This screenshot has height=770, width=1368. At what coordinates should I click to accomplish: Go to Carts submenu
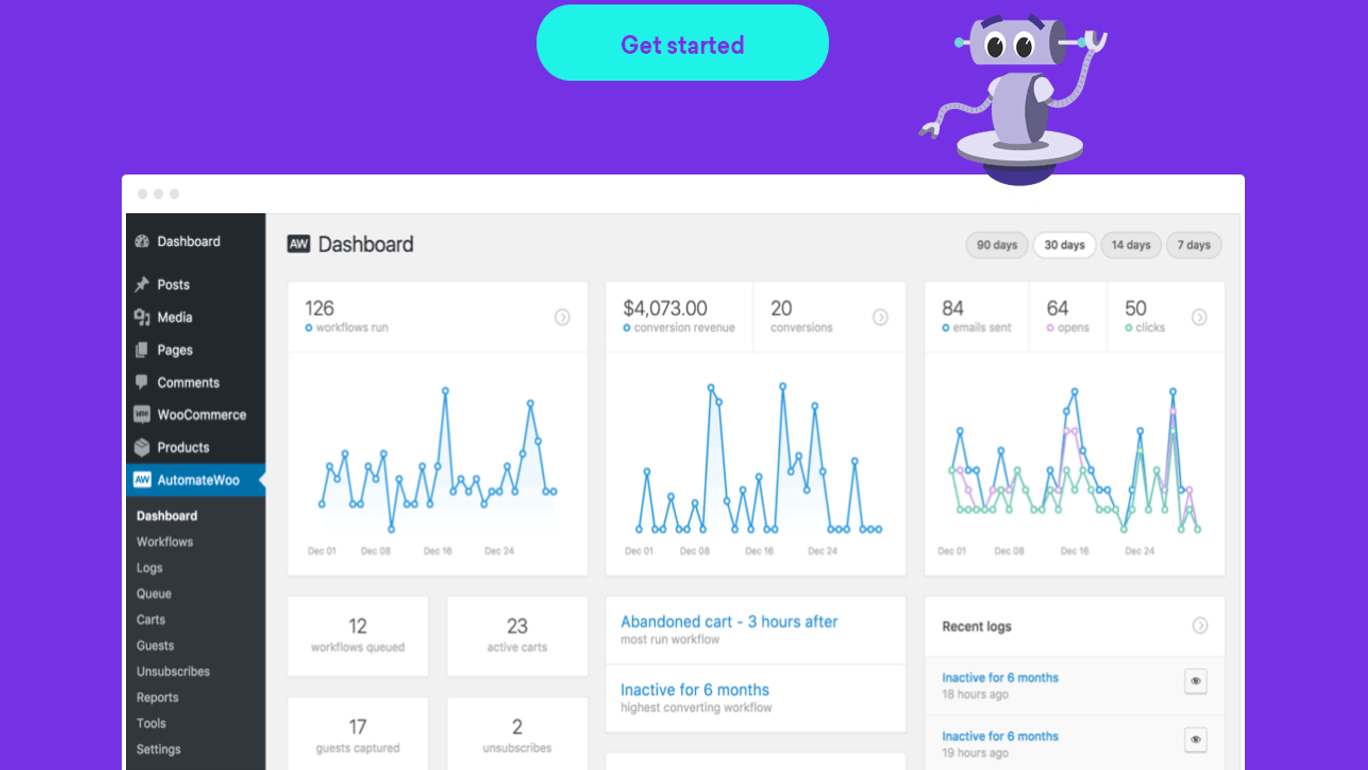(x=151, y=620)
